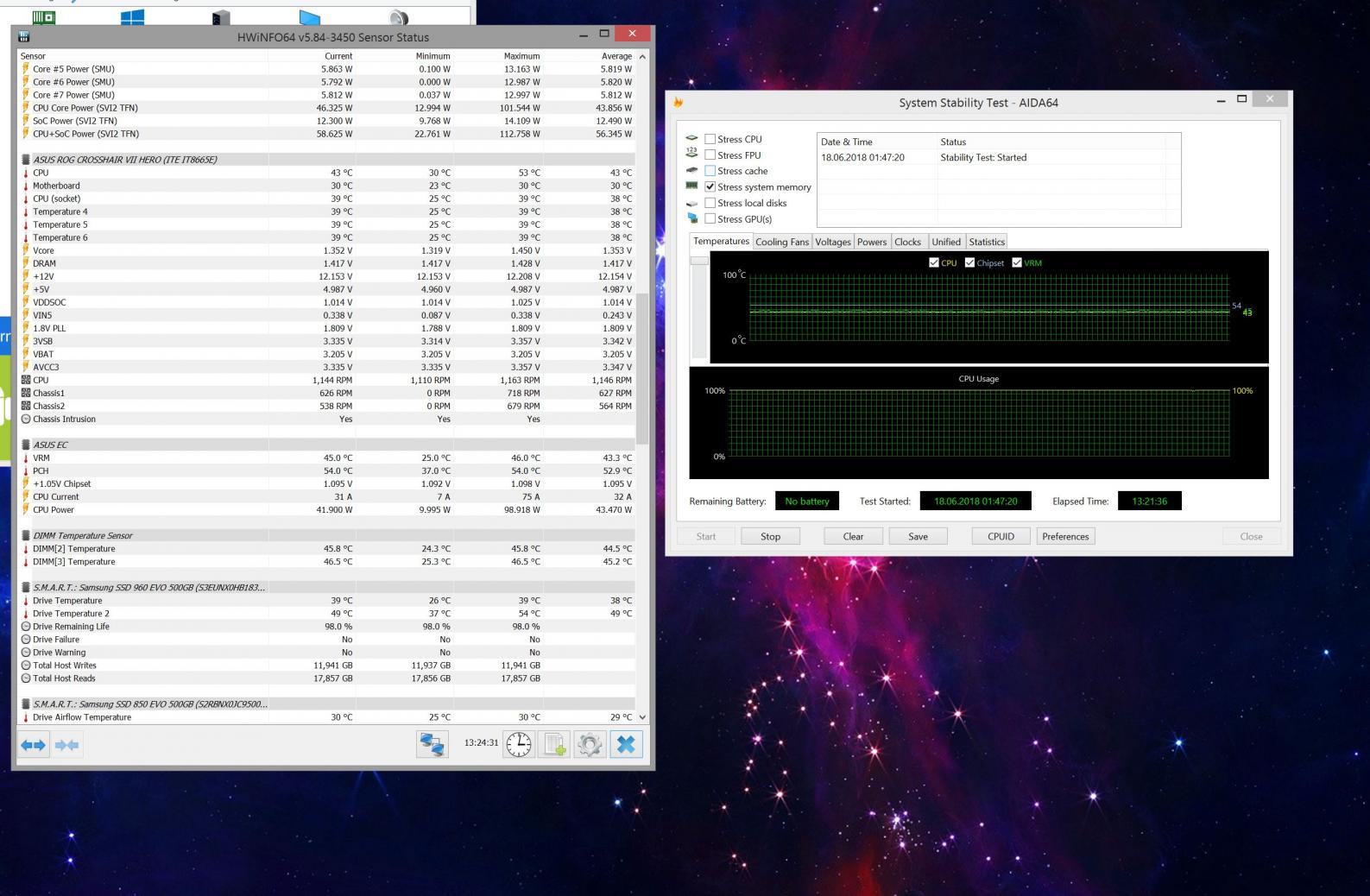The image size is (1370, 896).
Task: Switch to the Cooling Fans tab
Action: click(781, 243)
